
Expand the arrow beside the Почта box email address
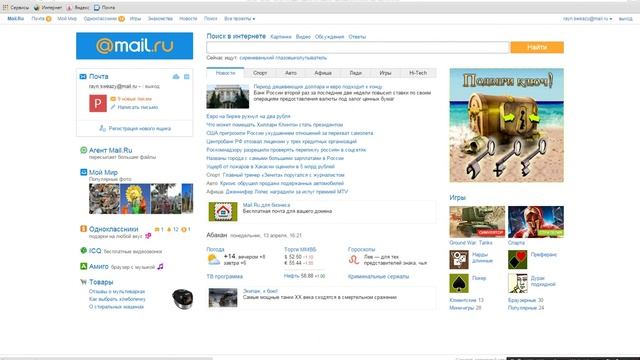pyautogui.click(x=140, y=87)
